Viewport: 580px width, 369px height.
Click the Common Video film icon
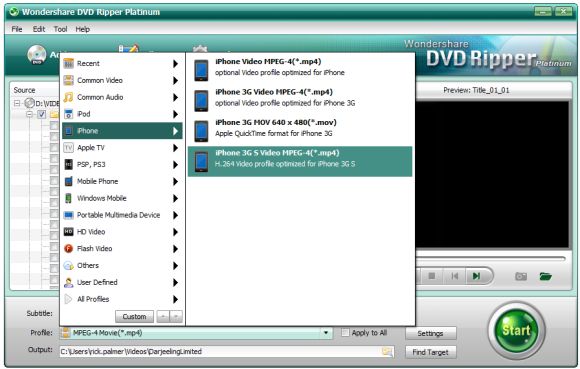pos(68,80)
